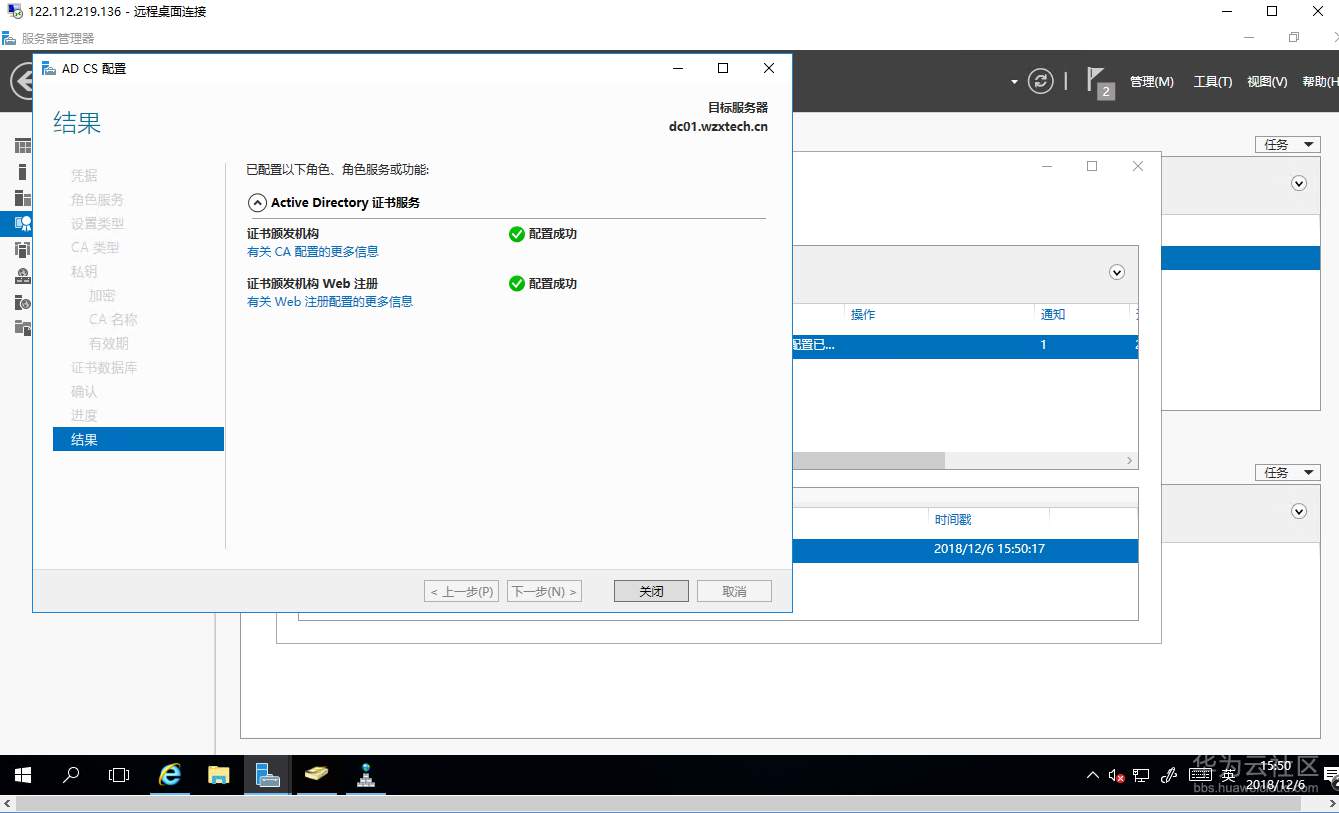Screen dimensions: 1339x813
Task: Open the Windows Start menu
Action: click(x=22, y=775)
